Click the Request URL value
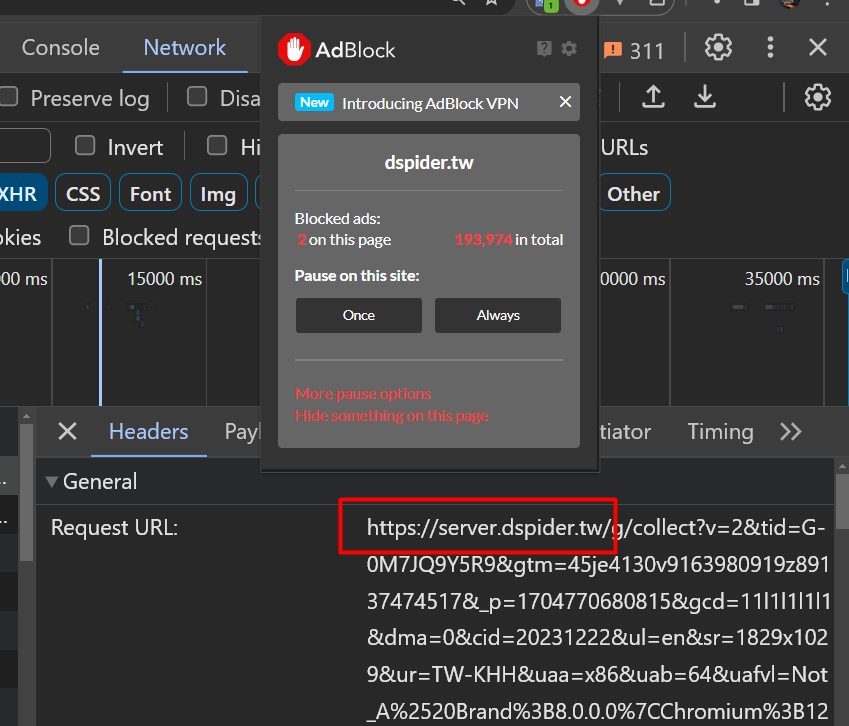Screen dimensions: 849x726 tap(598, 619)
